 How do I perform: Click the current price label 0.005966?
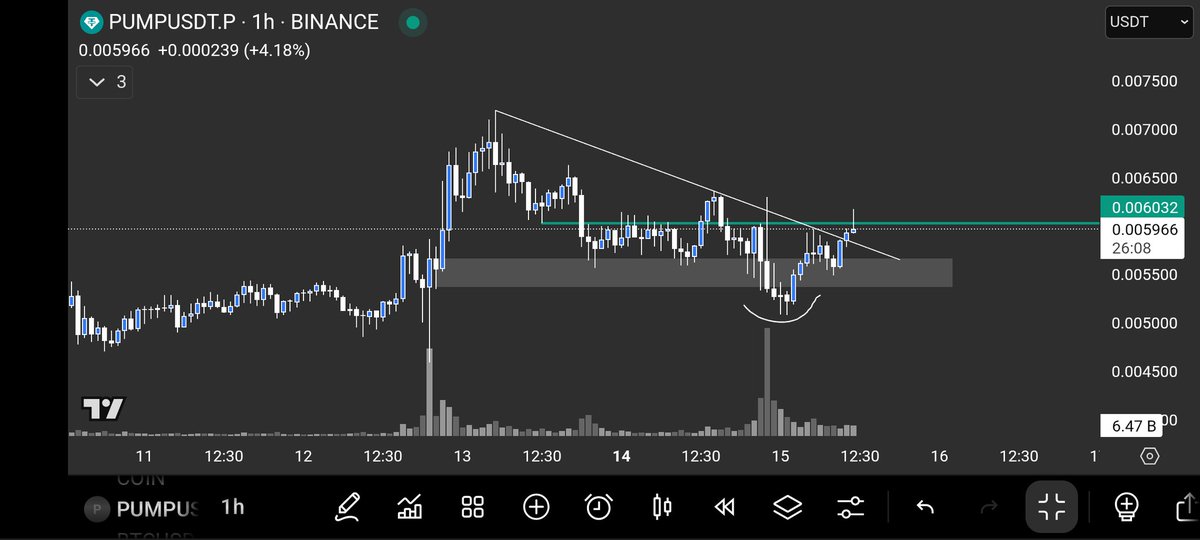1141,230
